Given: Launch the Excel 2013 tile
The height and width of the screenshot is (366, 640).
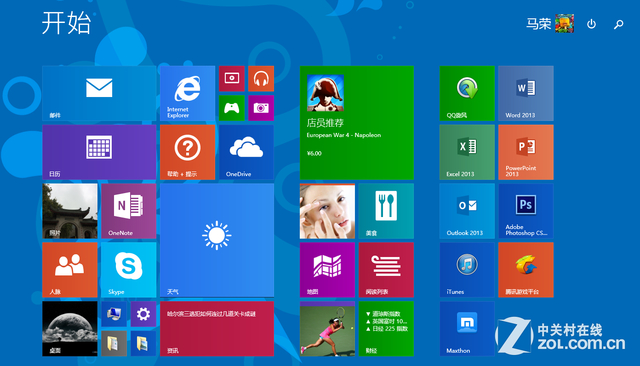Looking at the screenshot, I should point(467,152).
